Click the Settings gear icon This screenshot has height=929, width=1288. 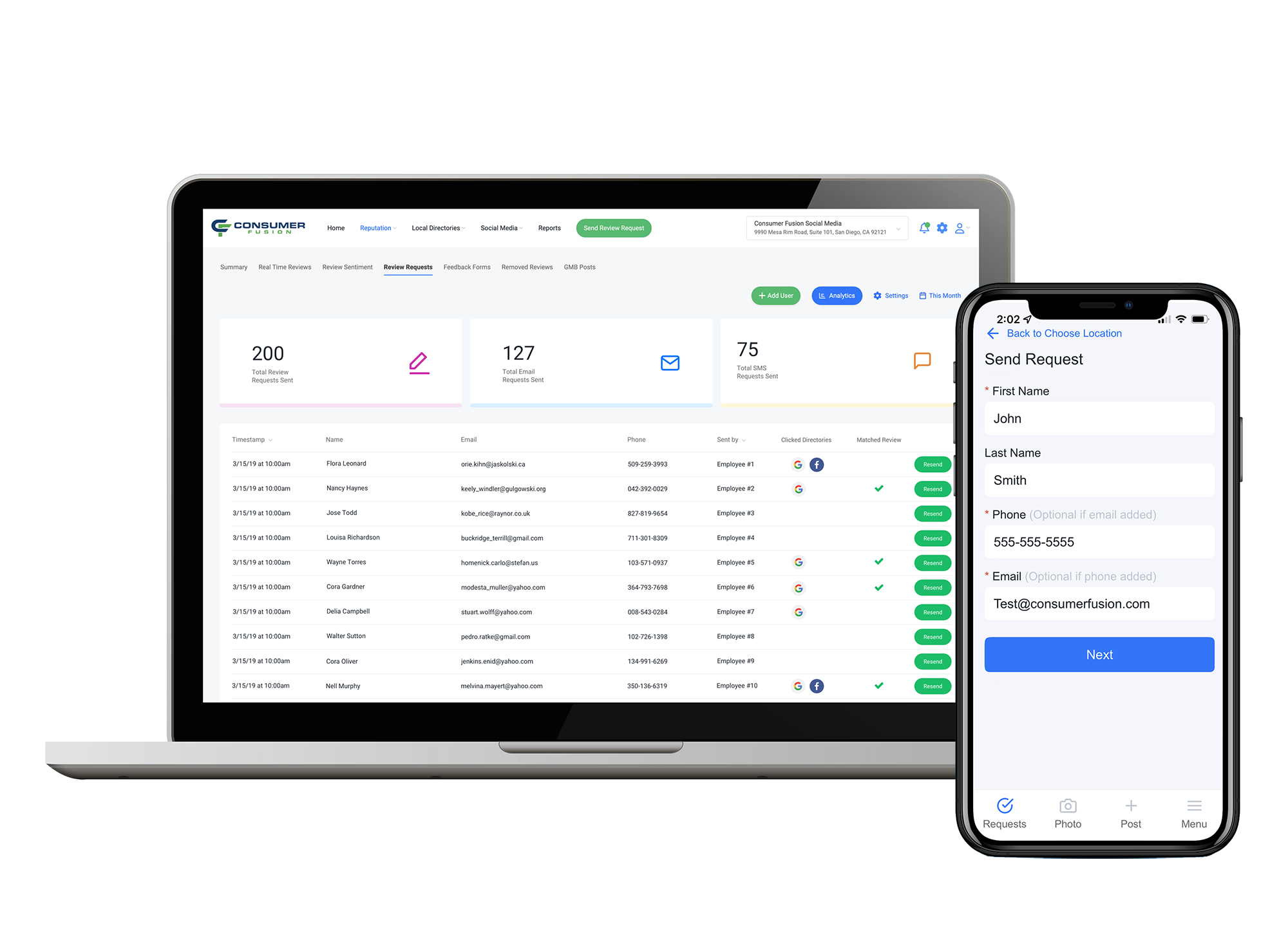click(x=878, y=295)
